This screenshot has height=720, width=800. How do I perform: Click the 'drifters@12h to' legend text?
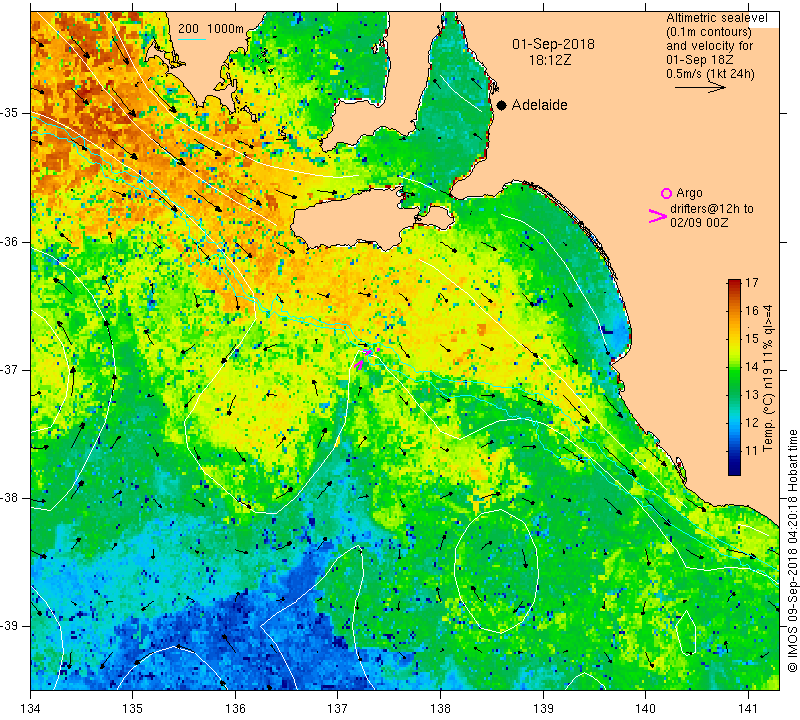coord(712,209)
